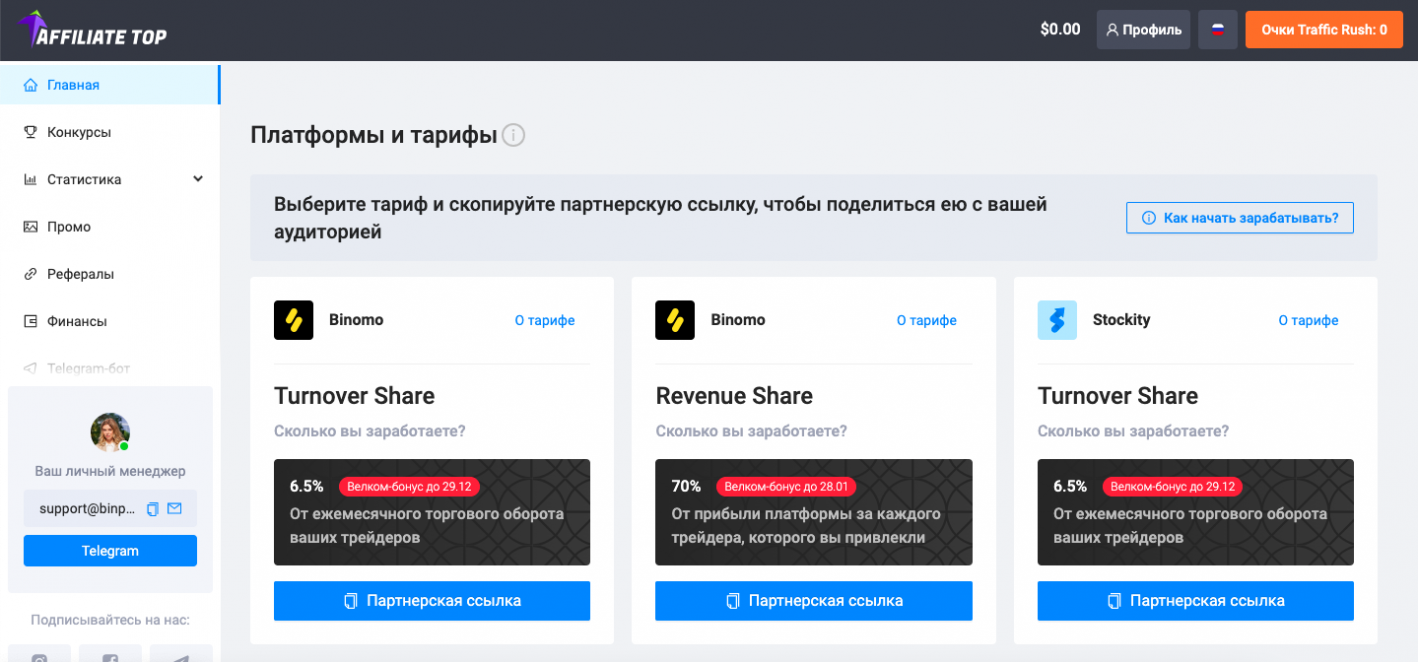The height and width of the screenshot is (662, 1418).
Task: Click the wallet icon beside Финансы
Action: click(x=30, y=321)
